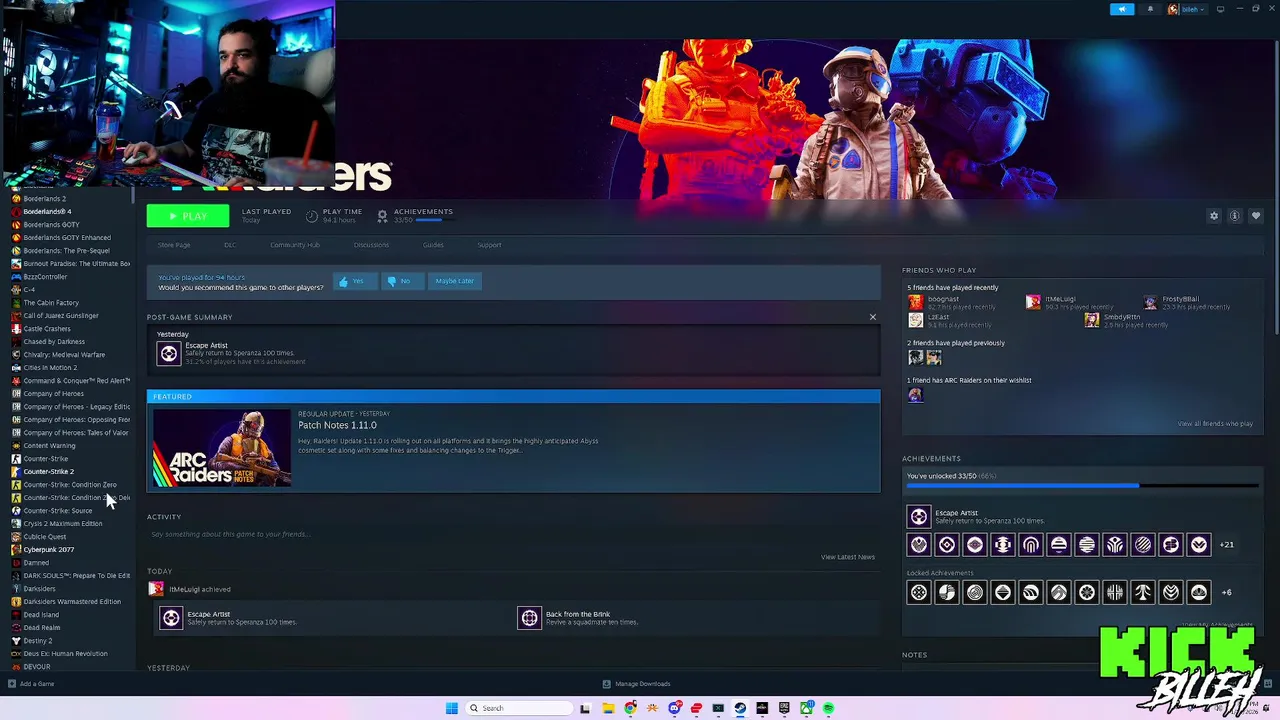Open Manage Downloads in bottom bar
This screenshot has width=1280, height=720.
(x=636, y=684)
